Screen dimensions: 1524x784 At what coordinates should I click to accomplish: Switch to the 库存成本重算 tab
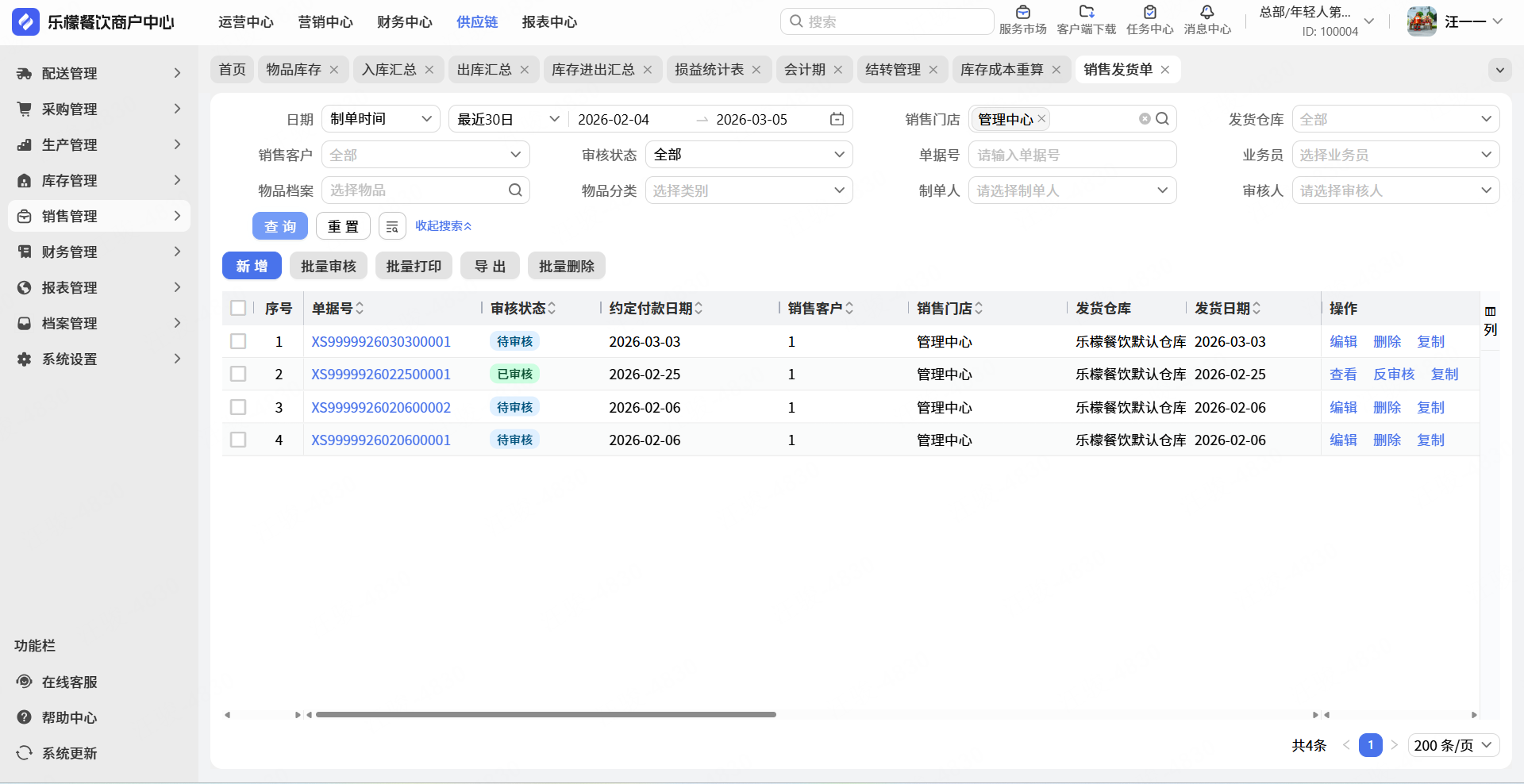click(1001, 70)
